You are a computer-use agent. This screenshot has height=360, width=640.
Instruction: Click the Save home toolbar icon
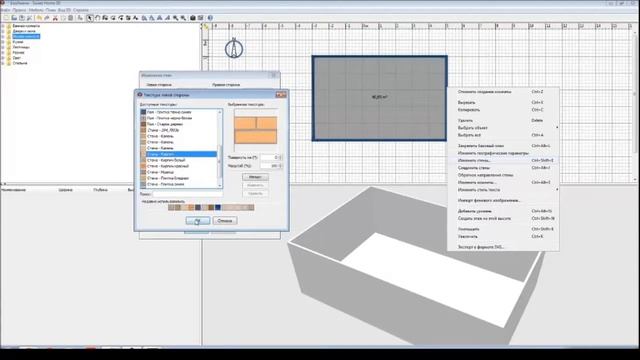point(22,18)
